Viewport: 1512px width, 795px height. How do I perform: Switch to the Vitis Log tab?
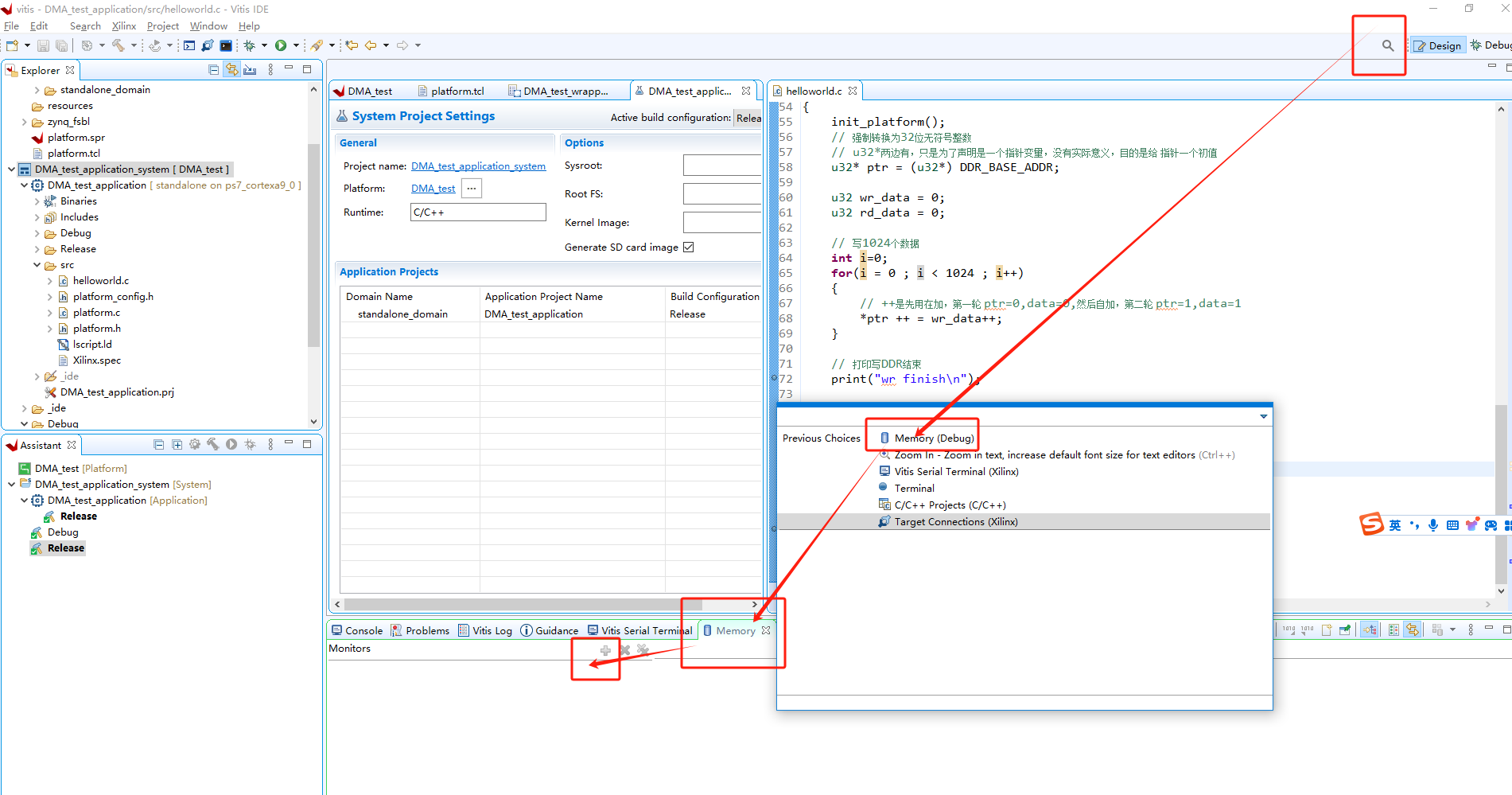485,630
